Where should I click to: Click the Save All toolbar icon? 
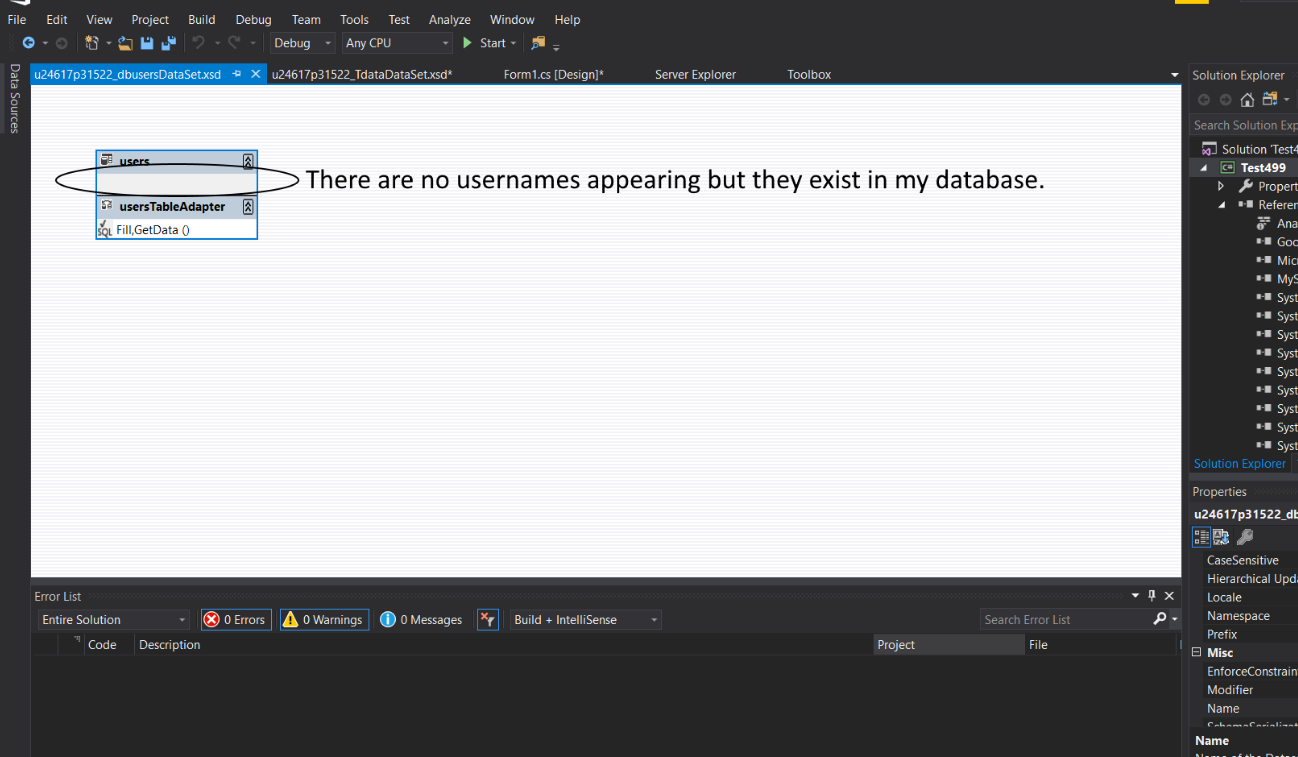point(168,43)
